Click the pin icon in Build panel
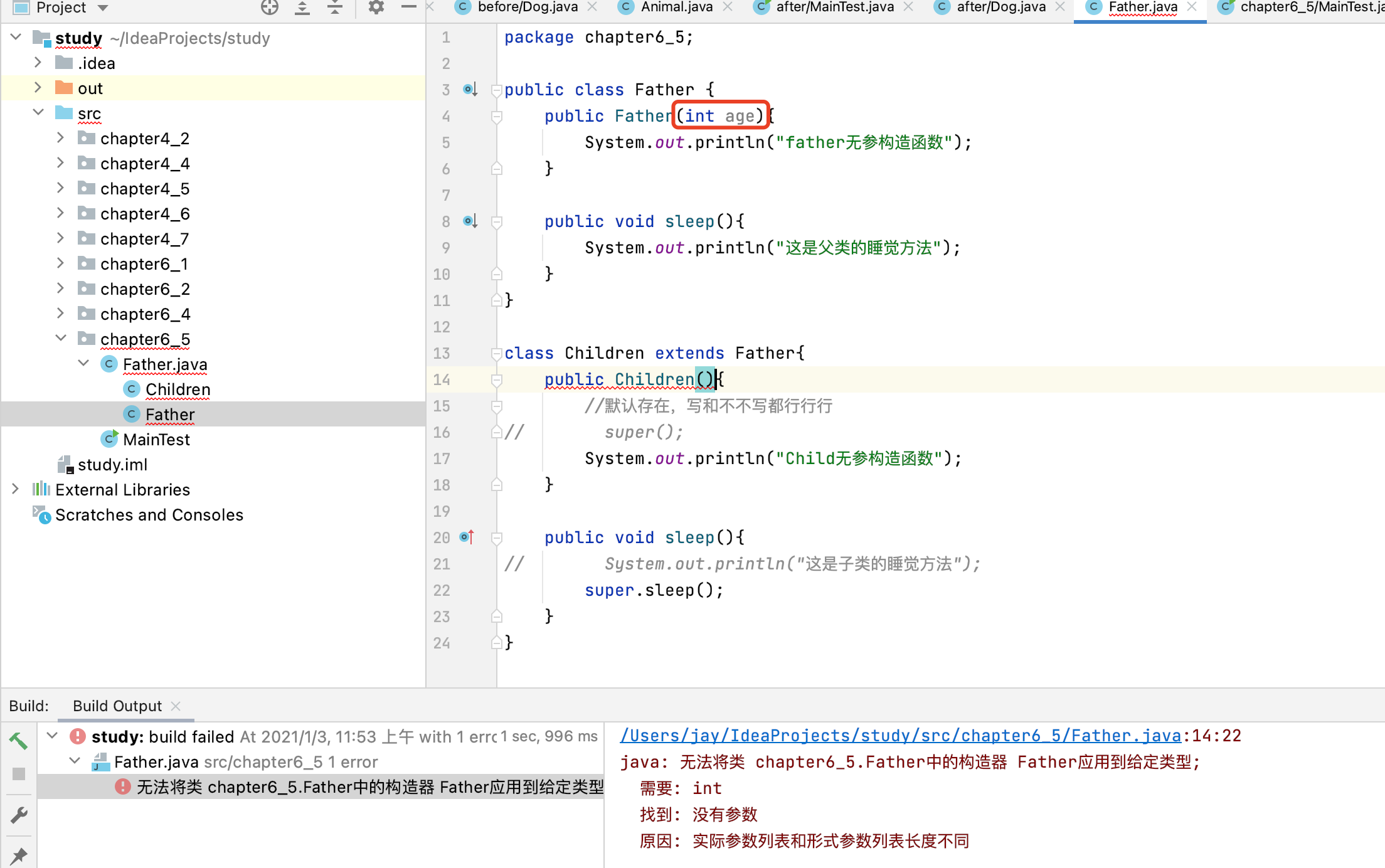The image size is (1385, 868). 18,855
